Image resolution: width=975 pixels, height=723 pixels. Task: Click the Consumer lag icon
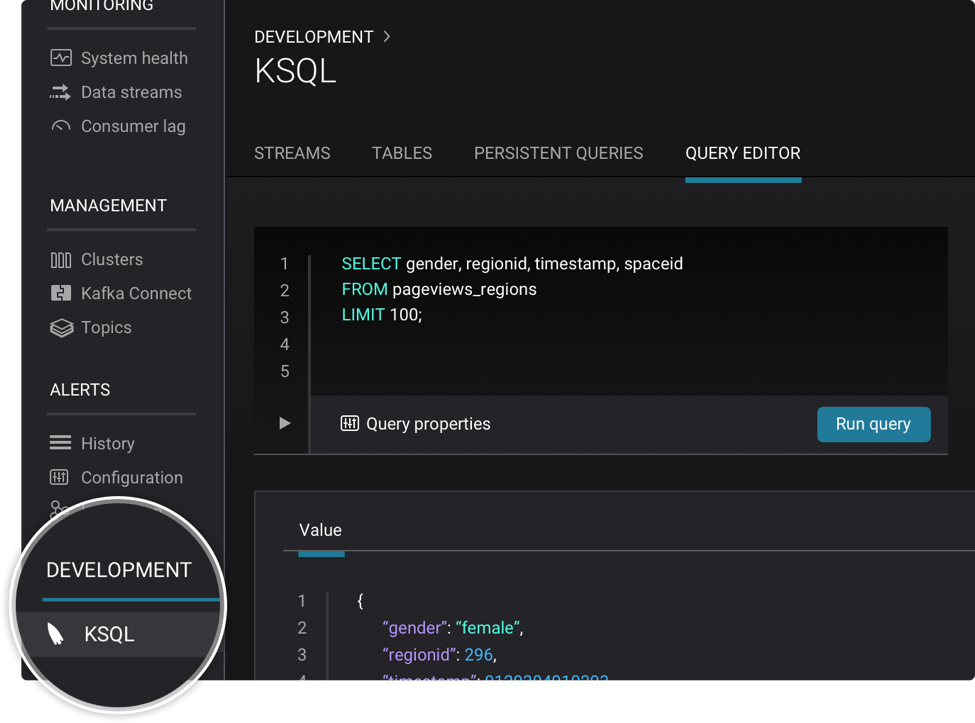pos(60,125)
